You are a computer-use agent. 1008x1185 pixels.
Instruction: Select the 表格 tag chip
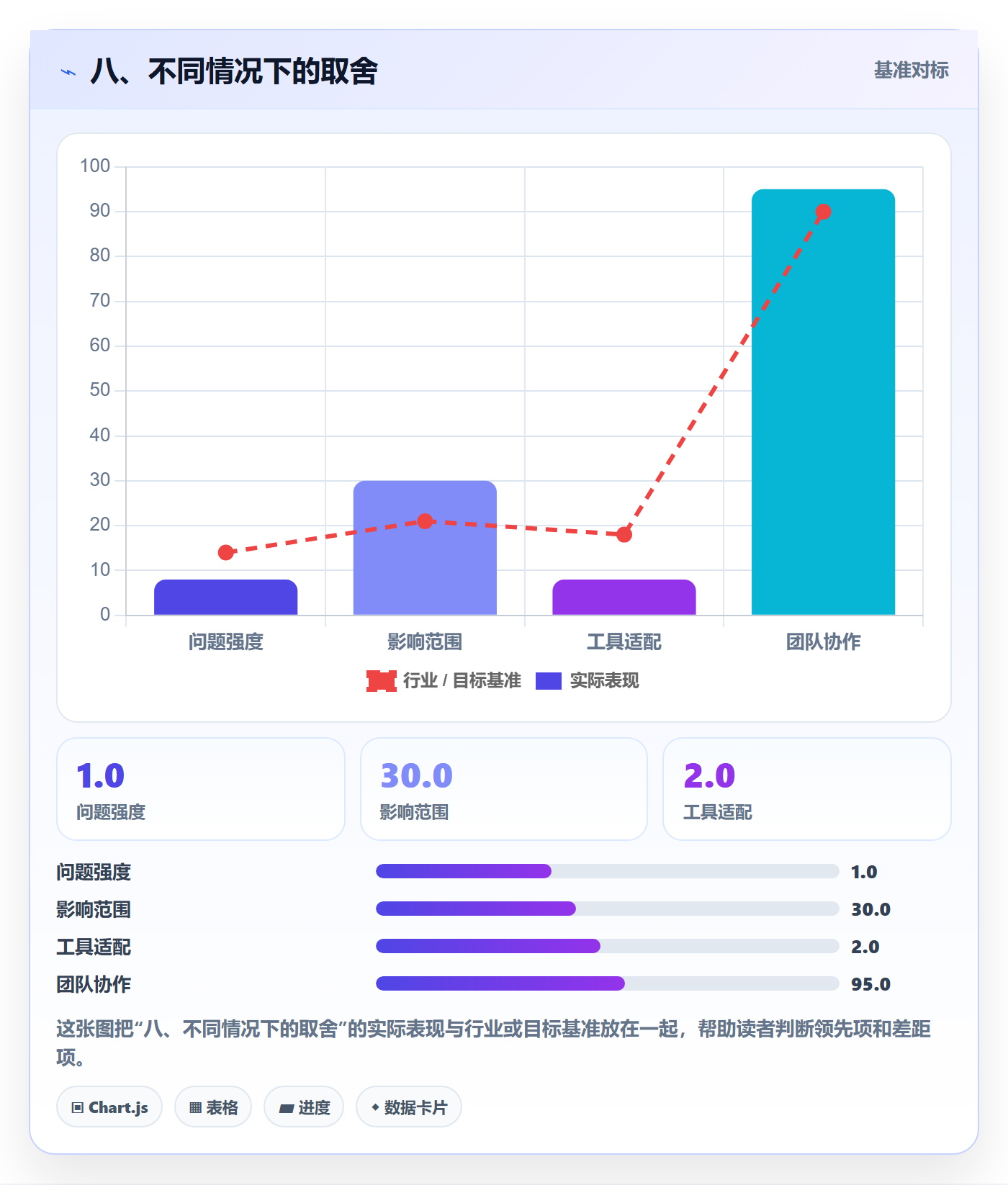tap(213, 1107)
